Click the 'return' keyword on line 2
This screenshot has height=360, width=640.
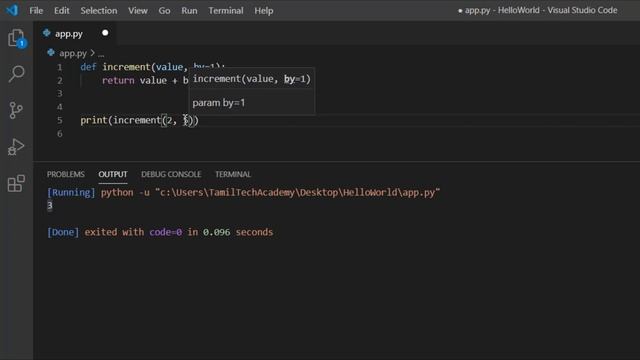(x=118, y=80)
